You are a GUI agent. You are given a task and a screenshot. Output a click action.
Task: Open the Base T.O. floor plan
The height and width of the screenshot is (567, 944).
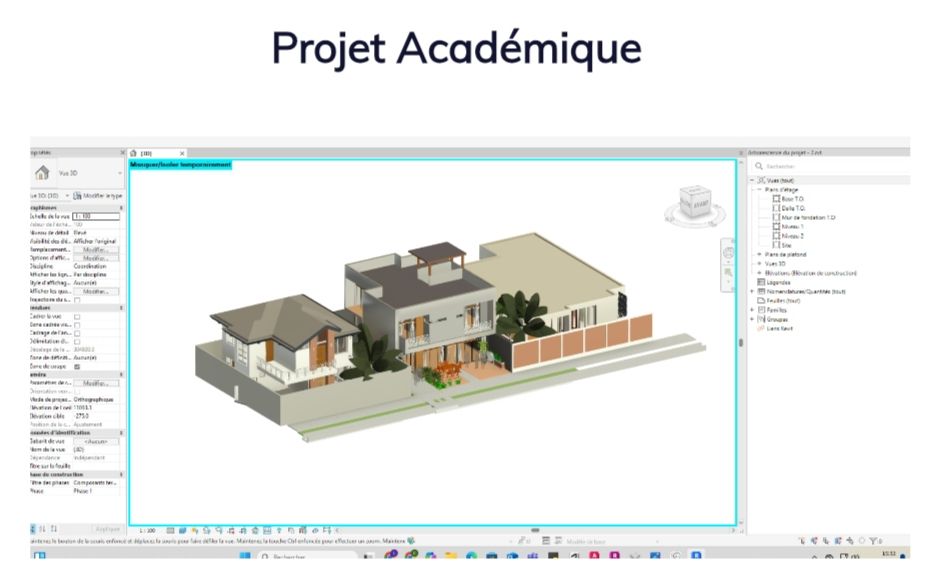click(792, 199)
